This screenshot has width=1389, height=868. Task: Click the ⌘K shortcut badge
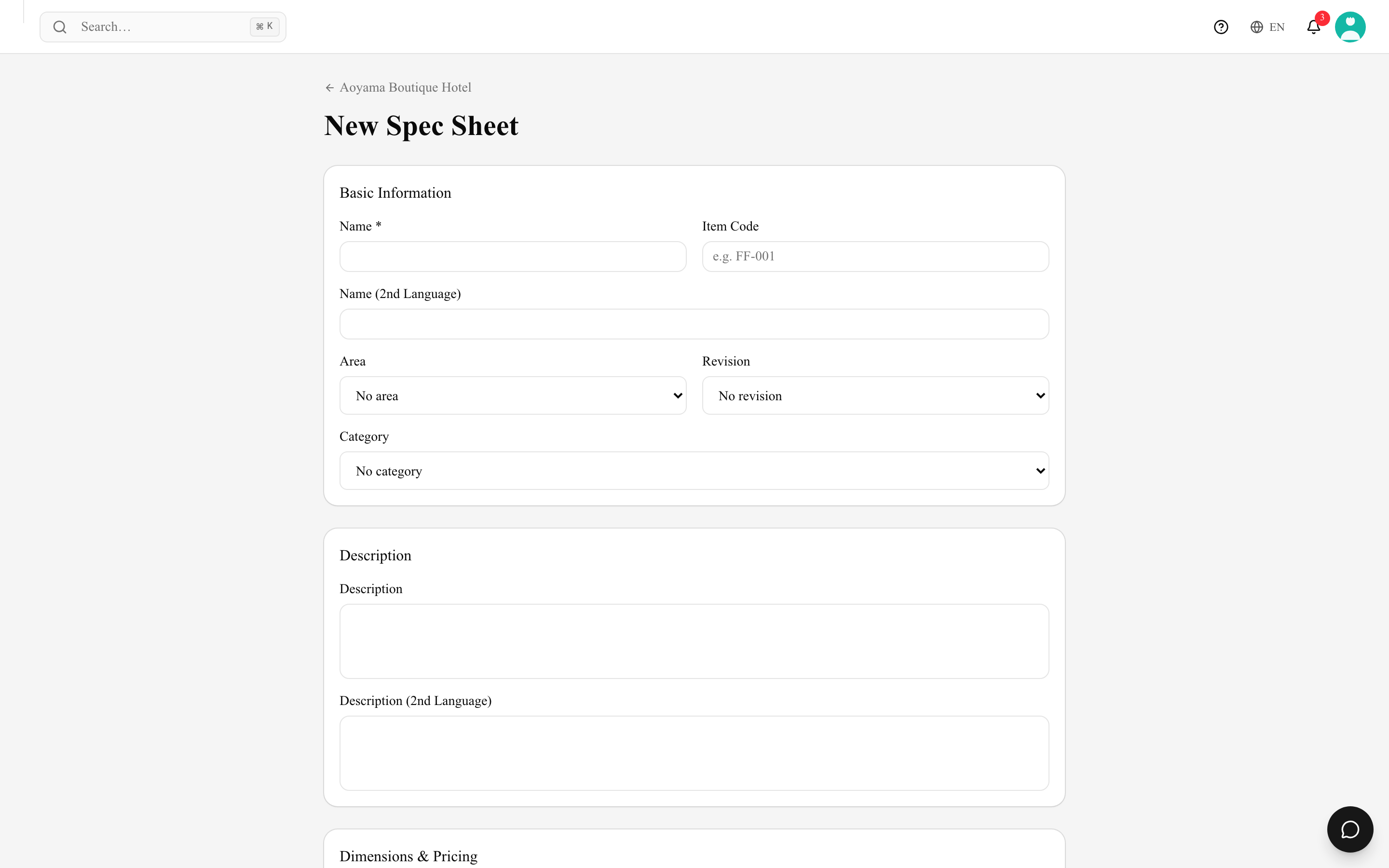(265, 27)
